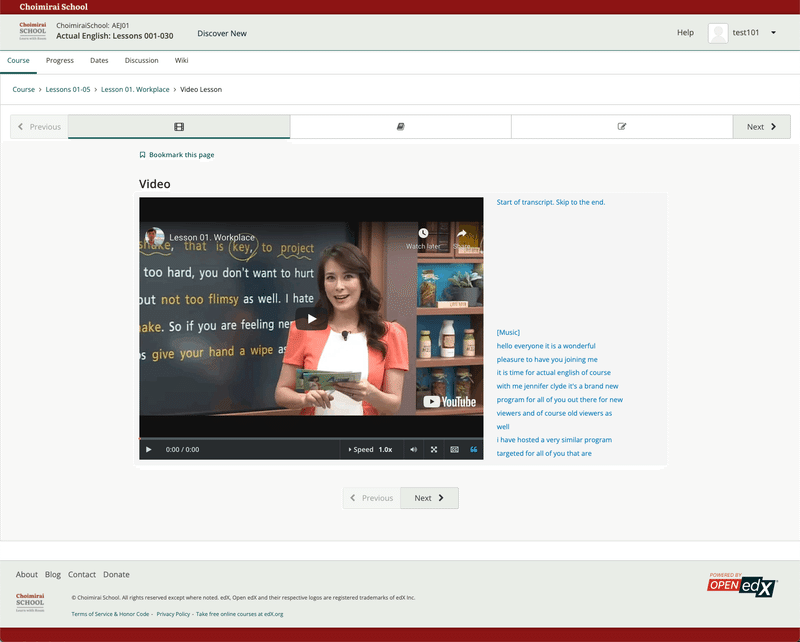Open YouTube logo link on video
Image resolution: width=800 pixels, height=642 pixels.
pyautogui.click(x=449, y=402)
